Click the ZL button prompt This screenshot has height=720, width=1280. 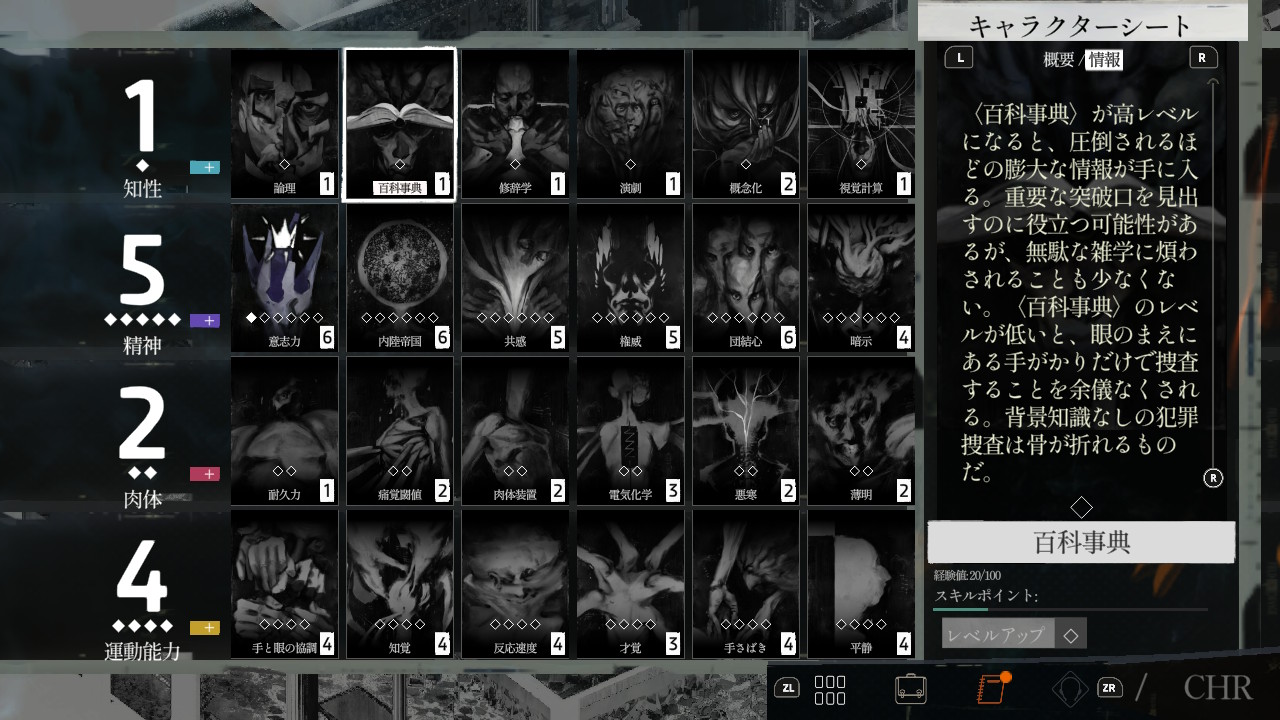point(788,687)
